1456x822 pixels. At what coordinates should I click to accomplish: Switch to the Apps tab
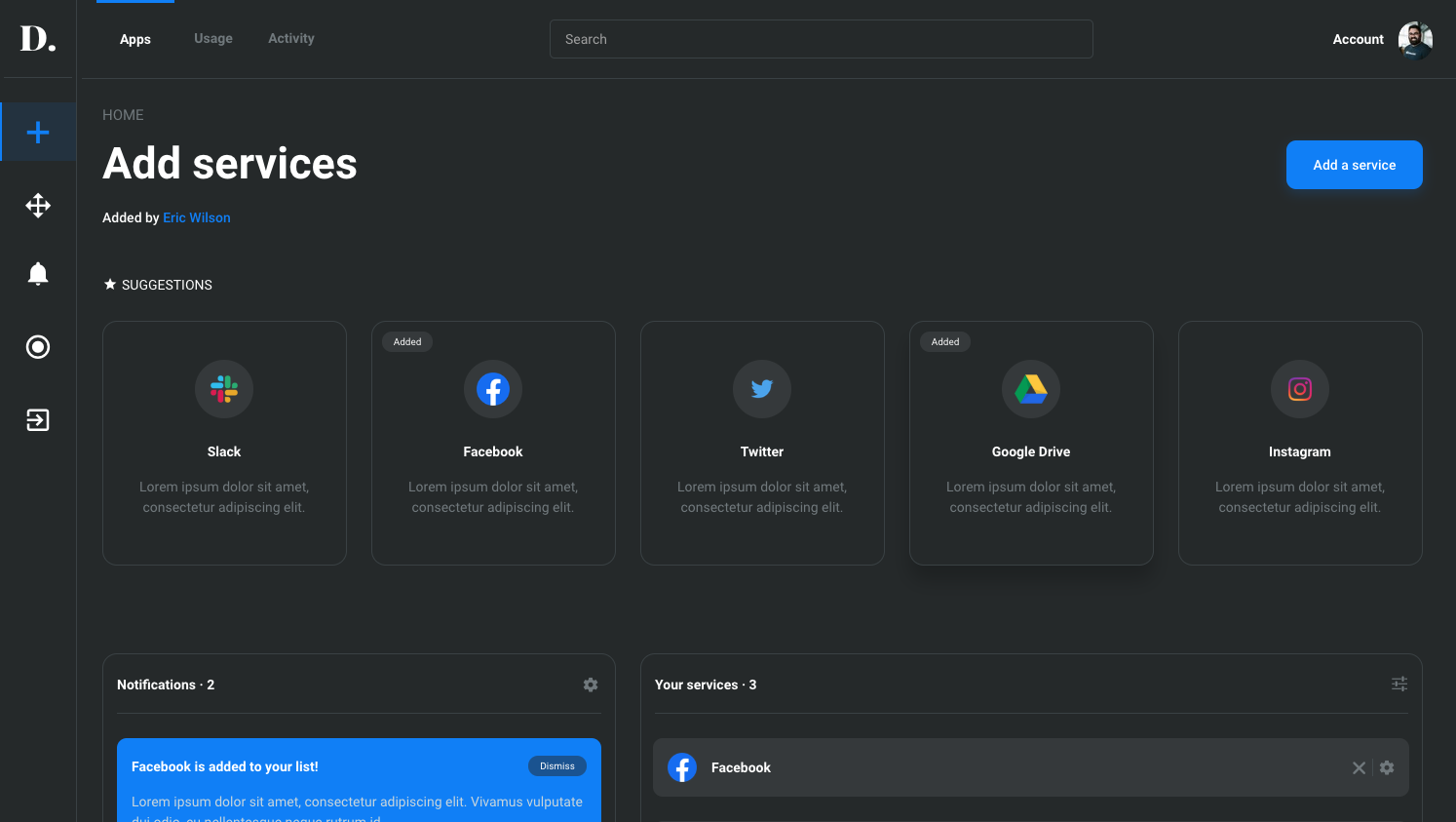click(135, 40)
